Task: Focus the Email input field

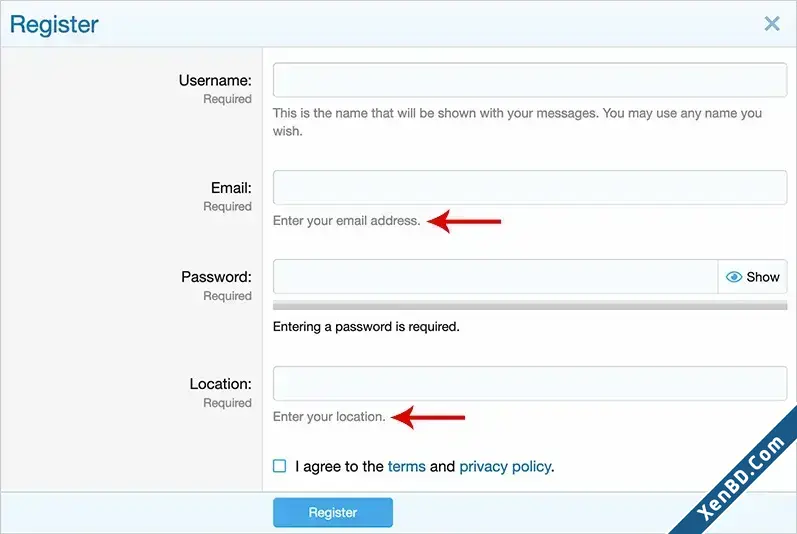Action: (x=530, y=187)
